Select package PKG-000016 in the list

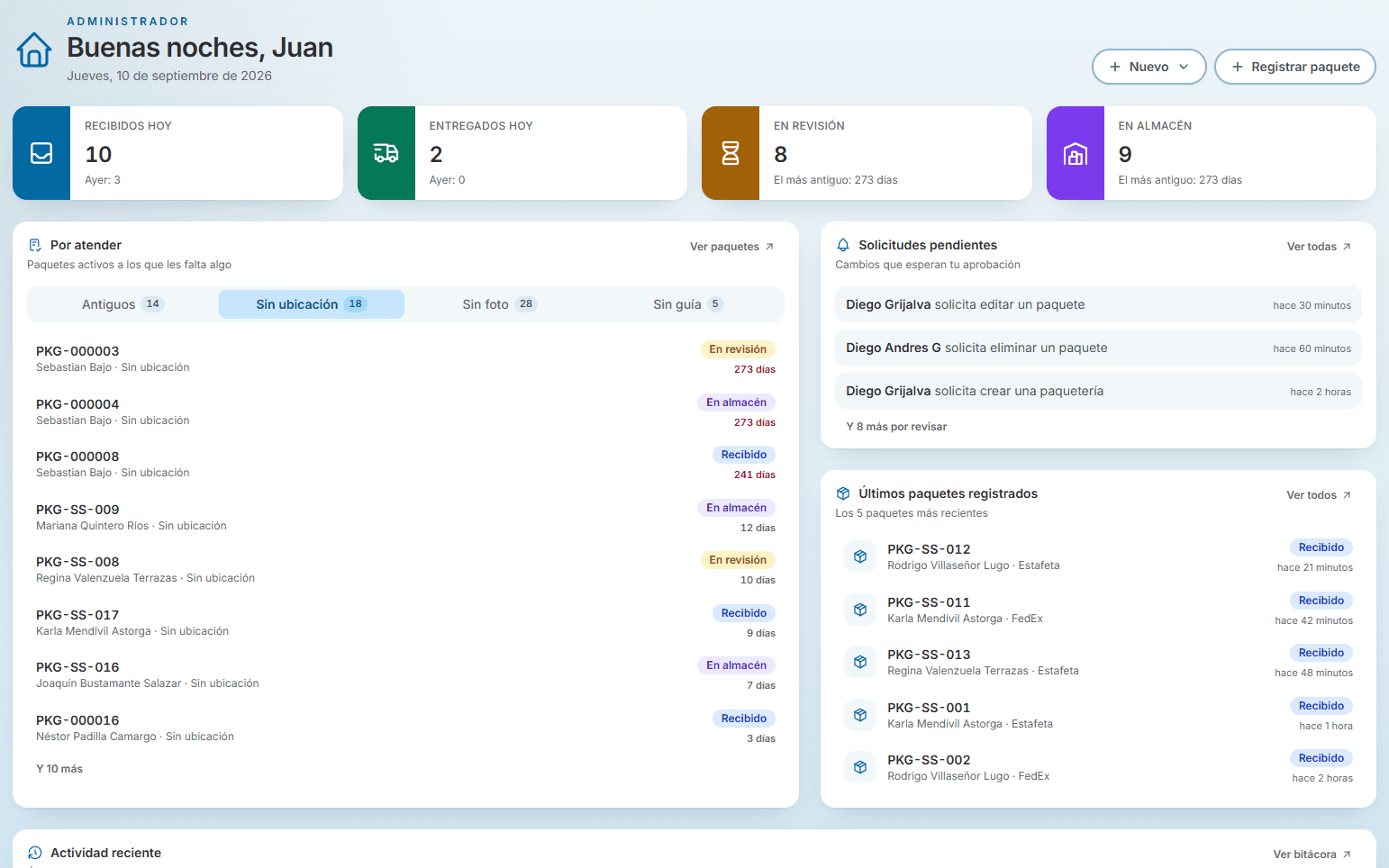tap(405, 728)
